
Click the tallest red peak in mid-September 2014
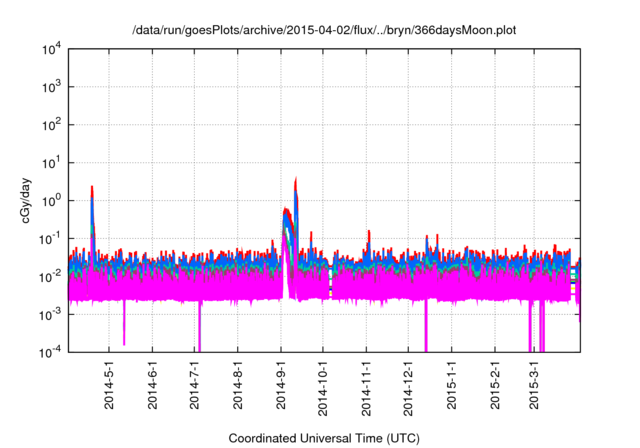pos(296,180)
